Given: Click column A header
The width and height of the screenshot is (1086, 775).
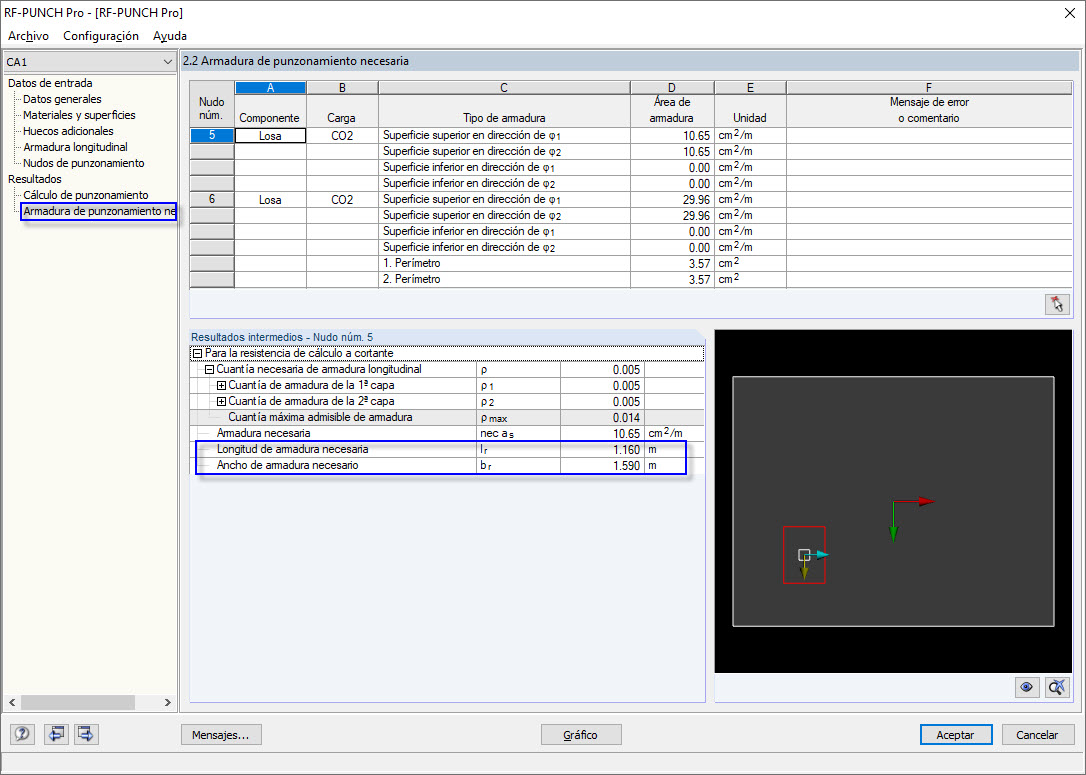Looking at the screenshot, I should pyautogui.click(x=270, y=87).
